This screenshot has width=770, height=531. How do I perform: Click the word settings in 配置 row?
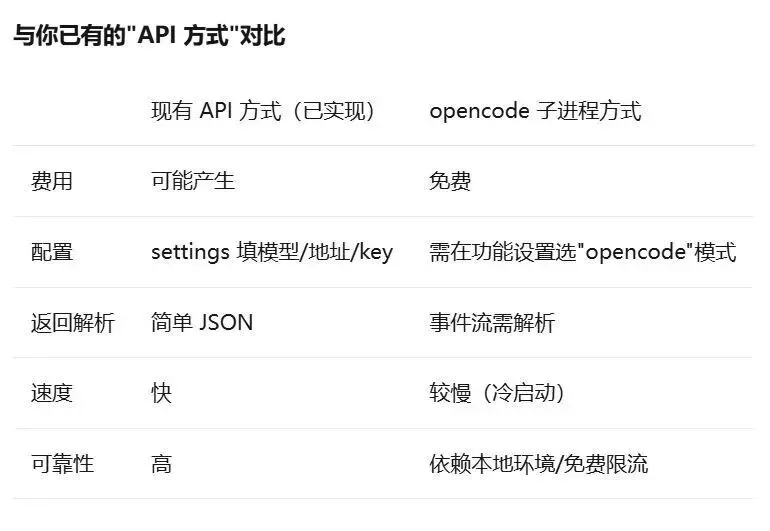[190, 253]
